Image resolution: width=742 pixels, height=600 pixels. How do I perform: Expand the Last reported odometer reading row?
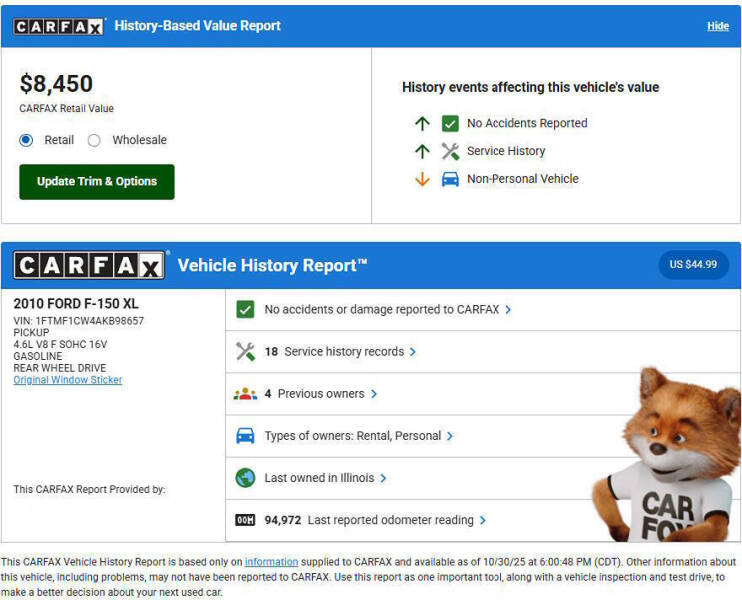click(483, 520)
